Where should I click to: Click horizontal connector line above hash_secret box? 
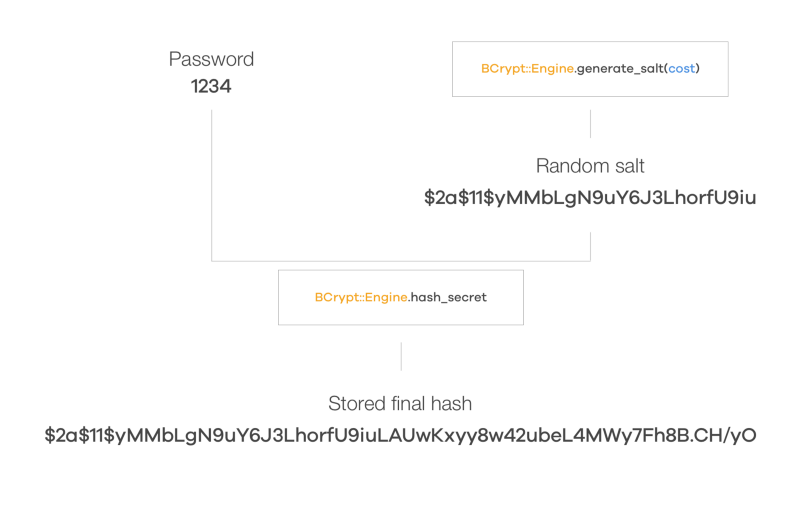401,261
